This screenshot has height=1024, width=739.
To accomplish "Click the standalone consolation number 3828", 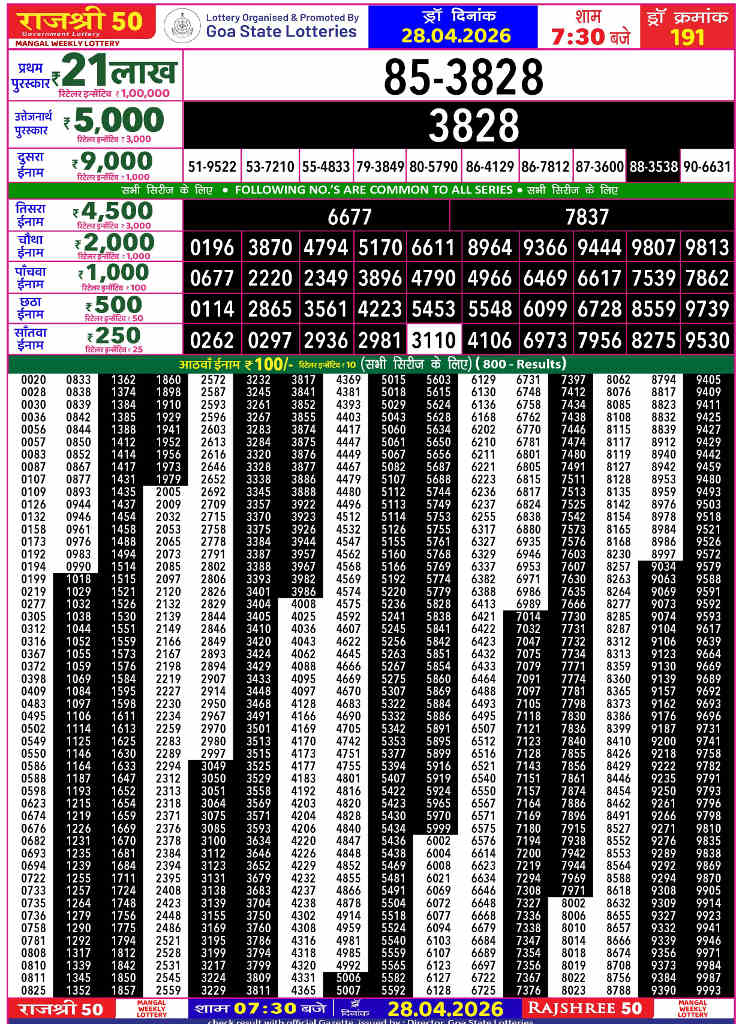I will coord(473,125).
